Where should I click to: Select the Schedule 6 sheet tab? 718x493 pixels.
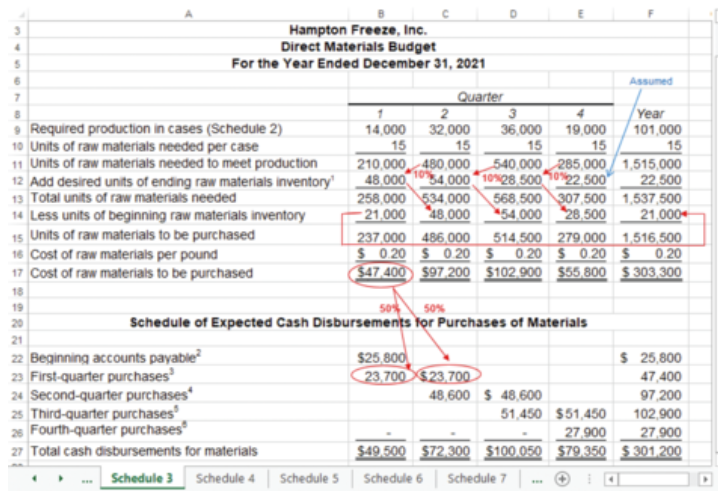[392, 479]
